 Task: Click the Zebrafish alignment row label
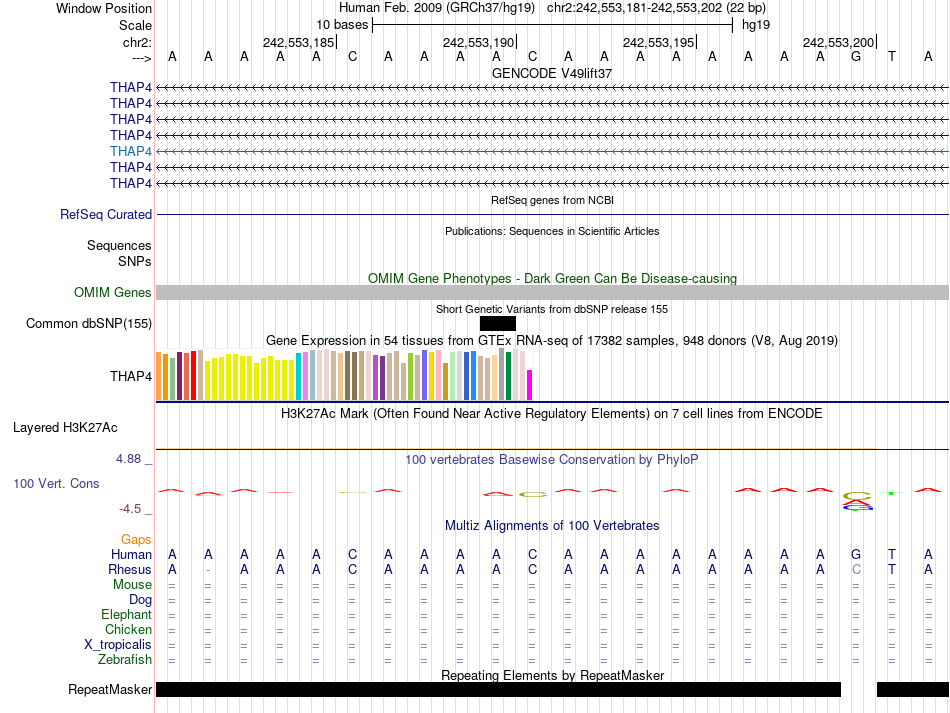pos(125,659)
